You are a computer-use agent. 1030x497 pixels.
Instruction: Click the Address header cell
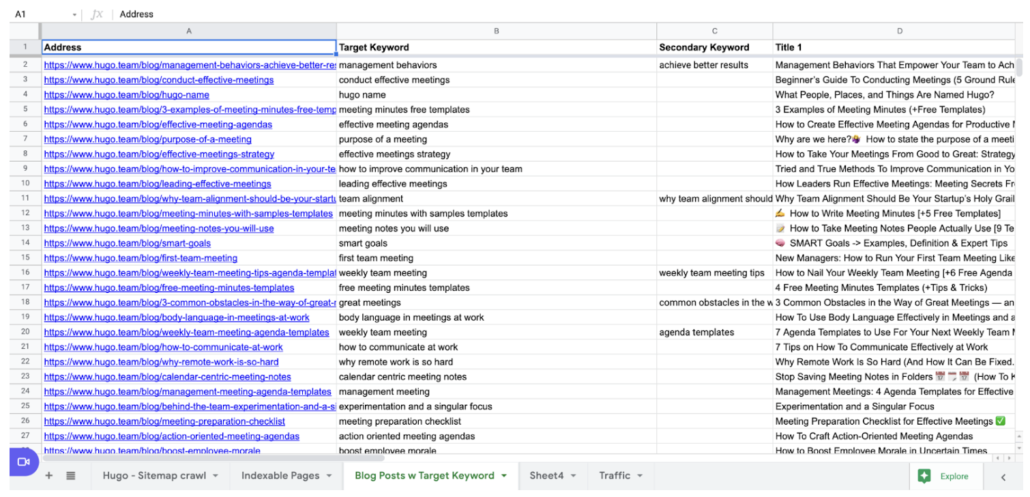[x=189, y=47]
